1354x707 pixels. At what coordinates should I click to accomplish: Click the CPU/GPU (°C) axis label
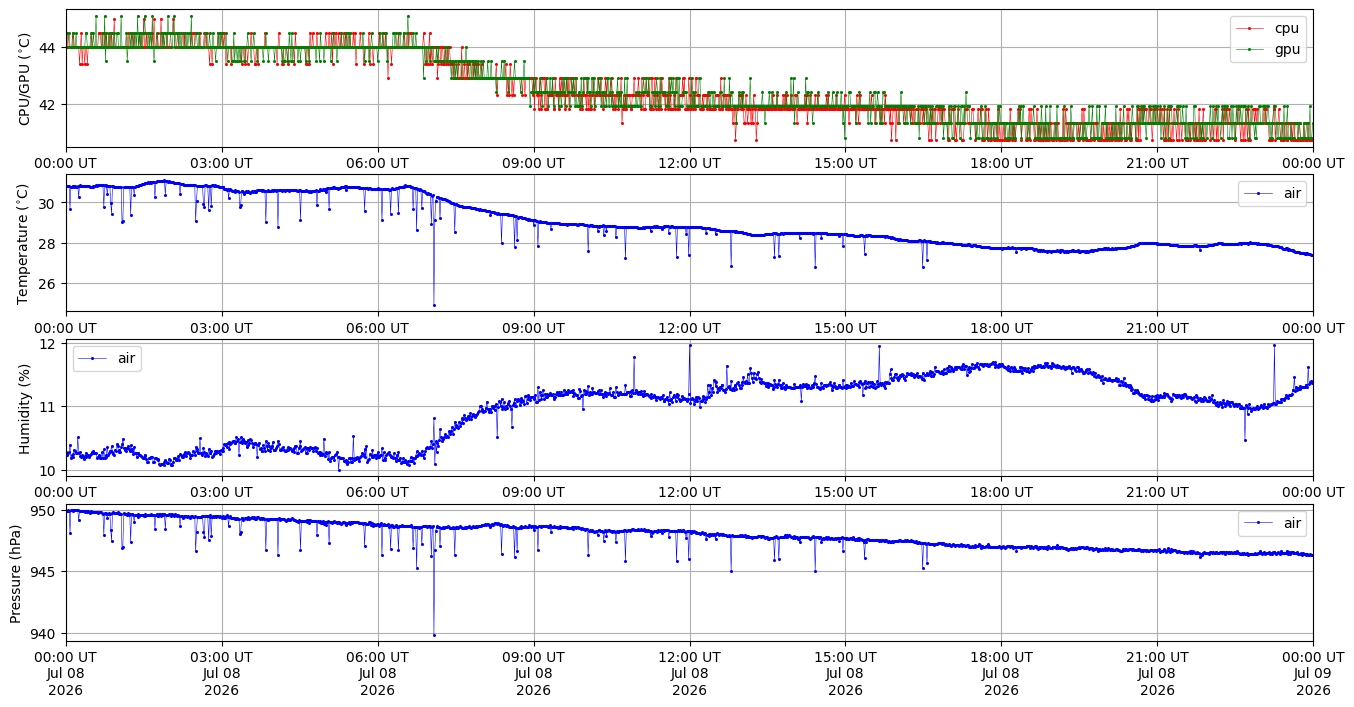[25, 79]
